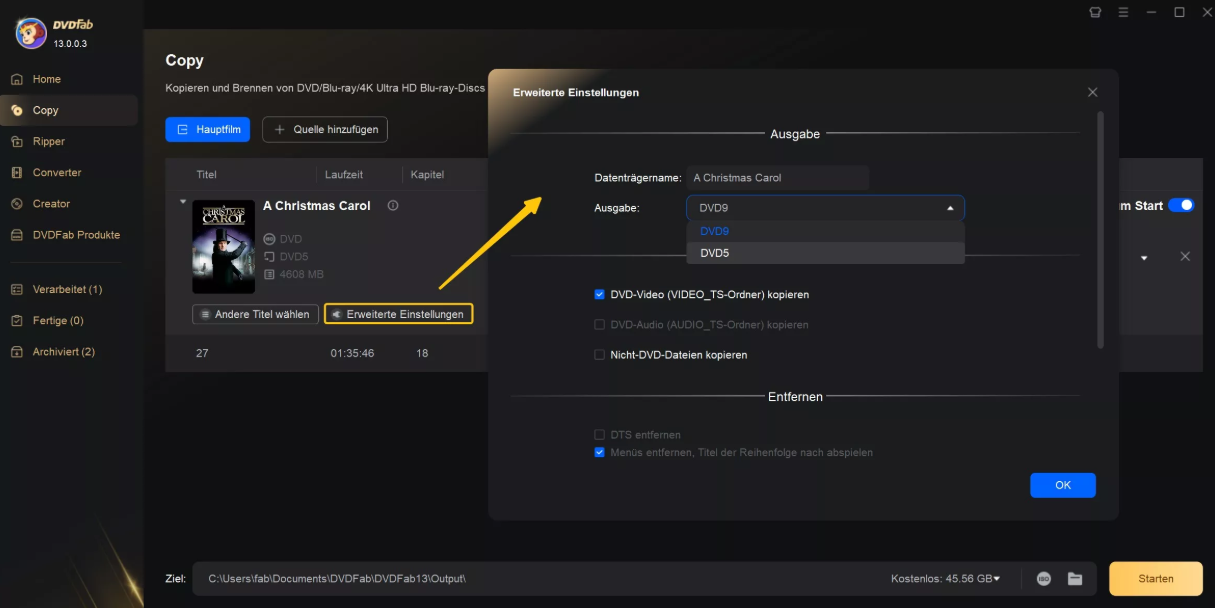Click the Titel column header
The height and width of the screenshot is (608, 1215).
click(x=206, y=175)
